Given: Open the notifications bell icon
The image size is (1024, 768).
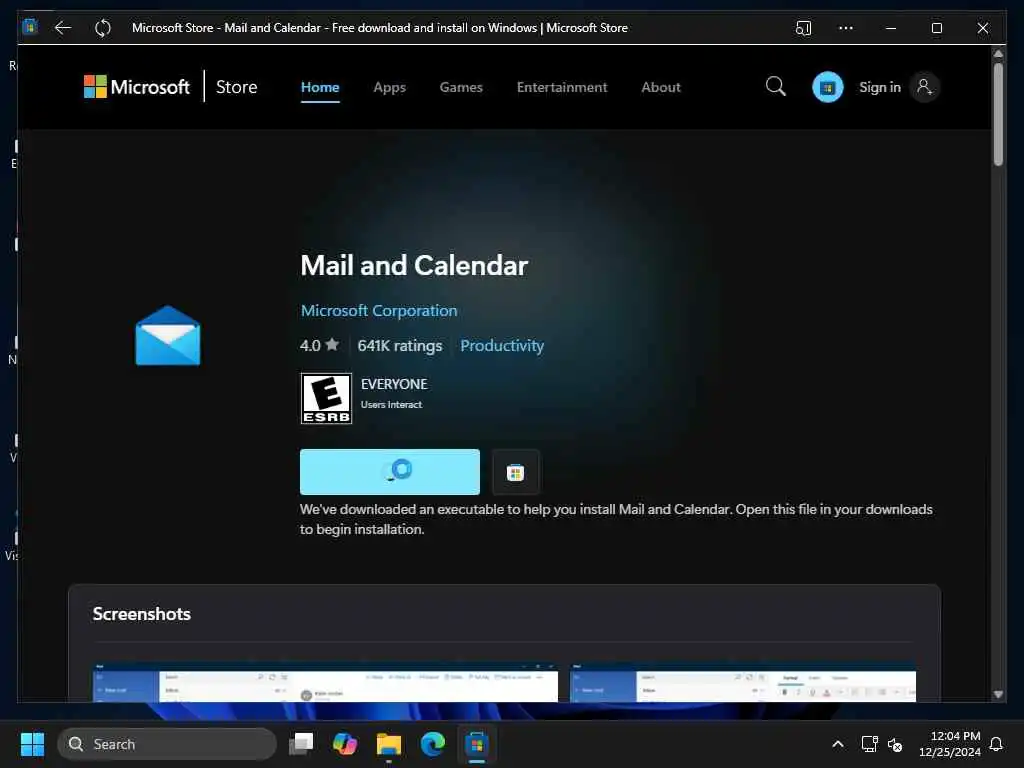Looking at the screenshot, I should pos(996,744).
